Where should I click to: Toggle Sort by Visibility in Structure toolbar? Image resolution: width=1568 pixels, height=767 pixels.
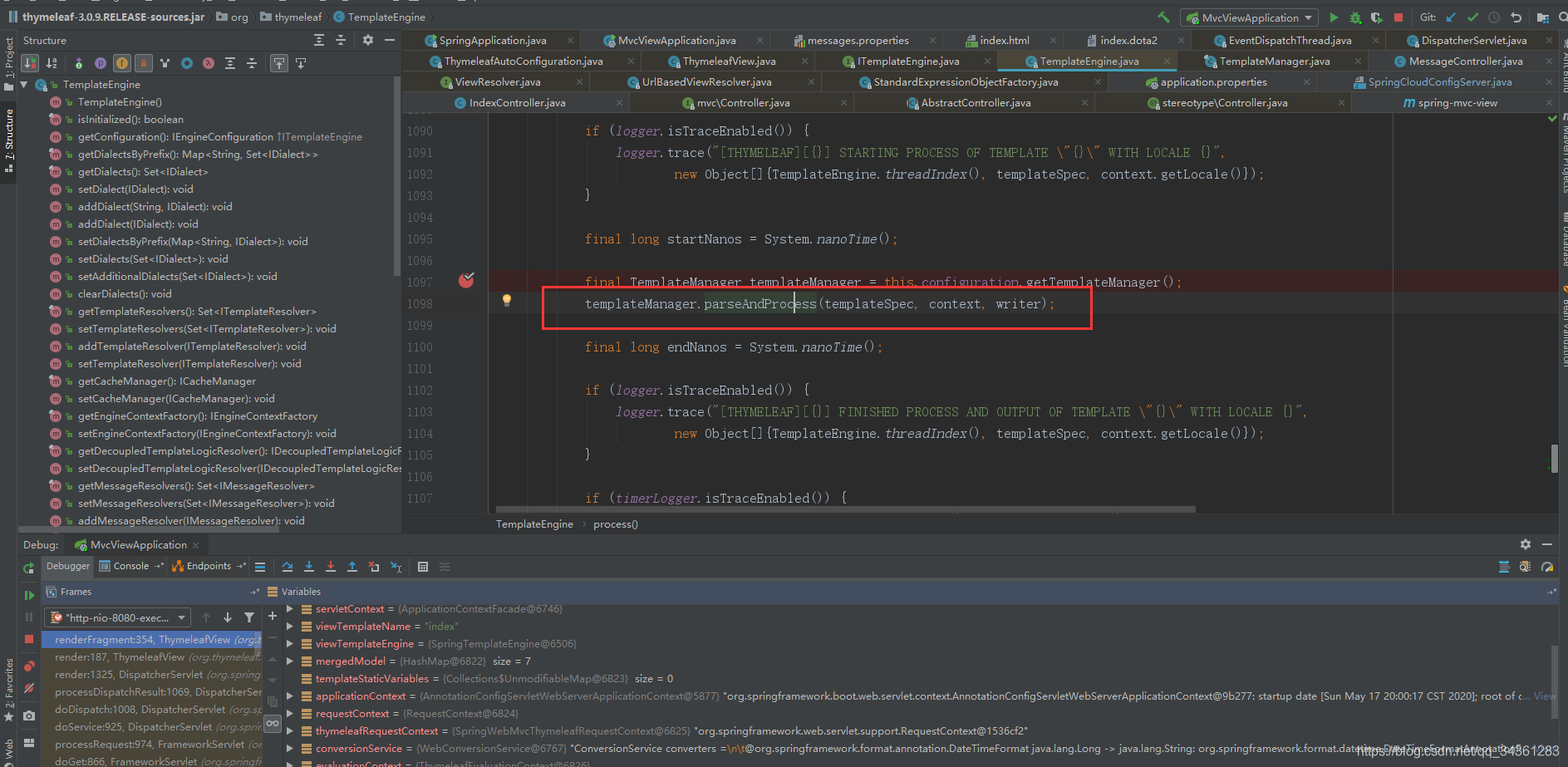click(x=30, y=63)
